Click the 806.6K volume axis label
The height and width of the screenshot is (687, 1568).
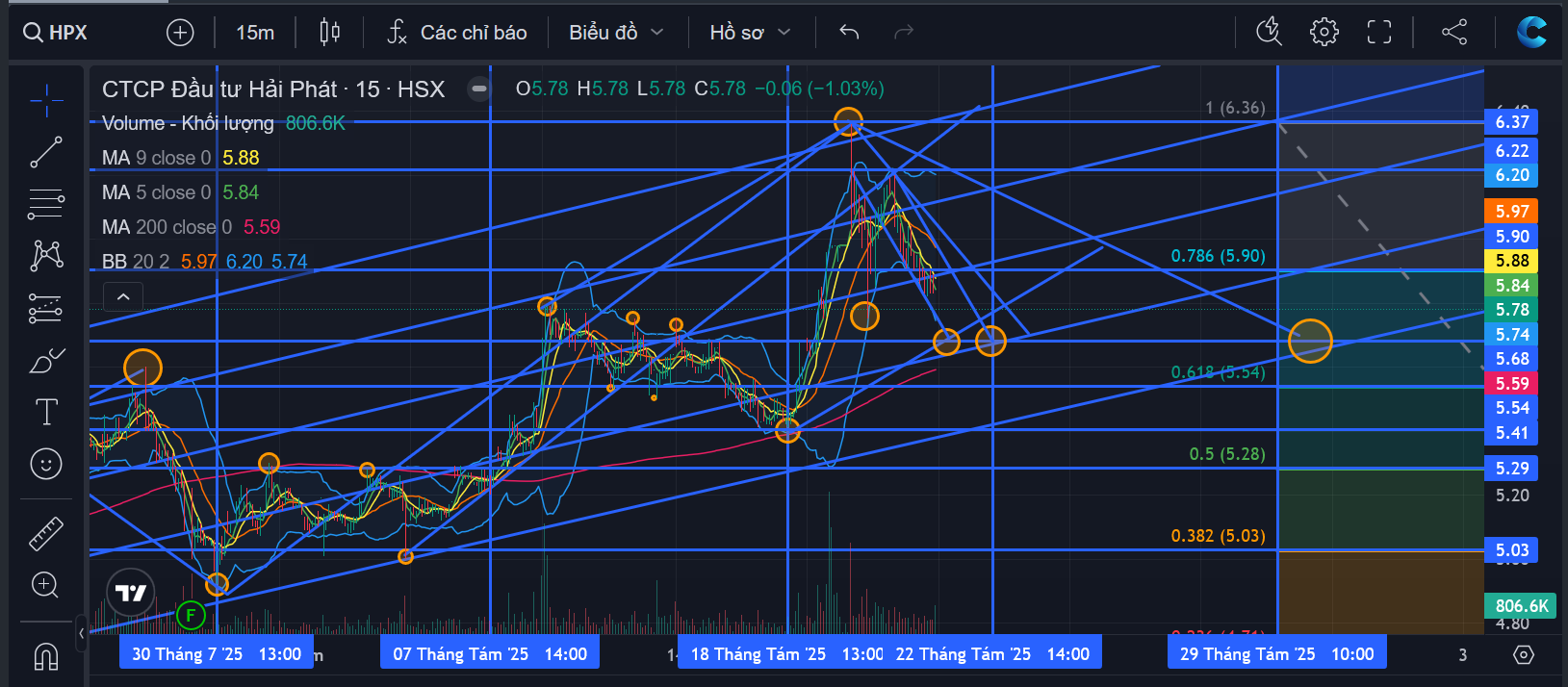tap(1522, 606)
